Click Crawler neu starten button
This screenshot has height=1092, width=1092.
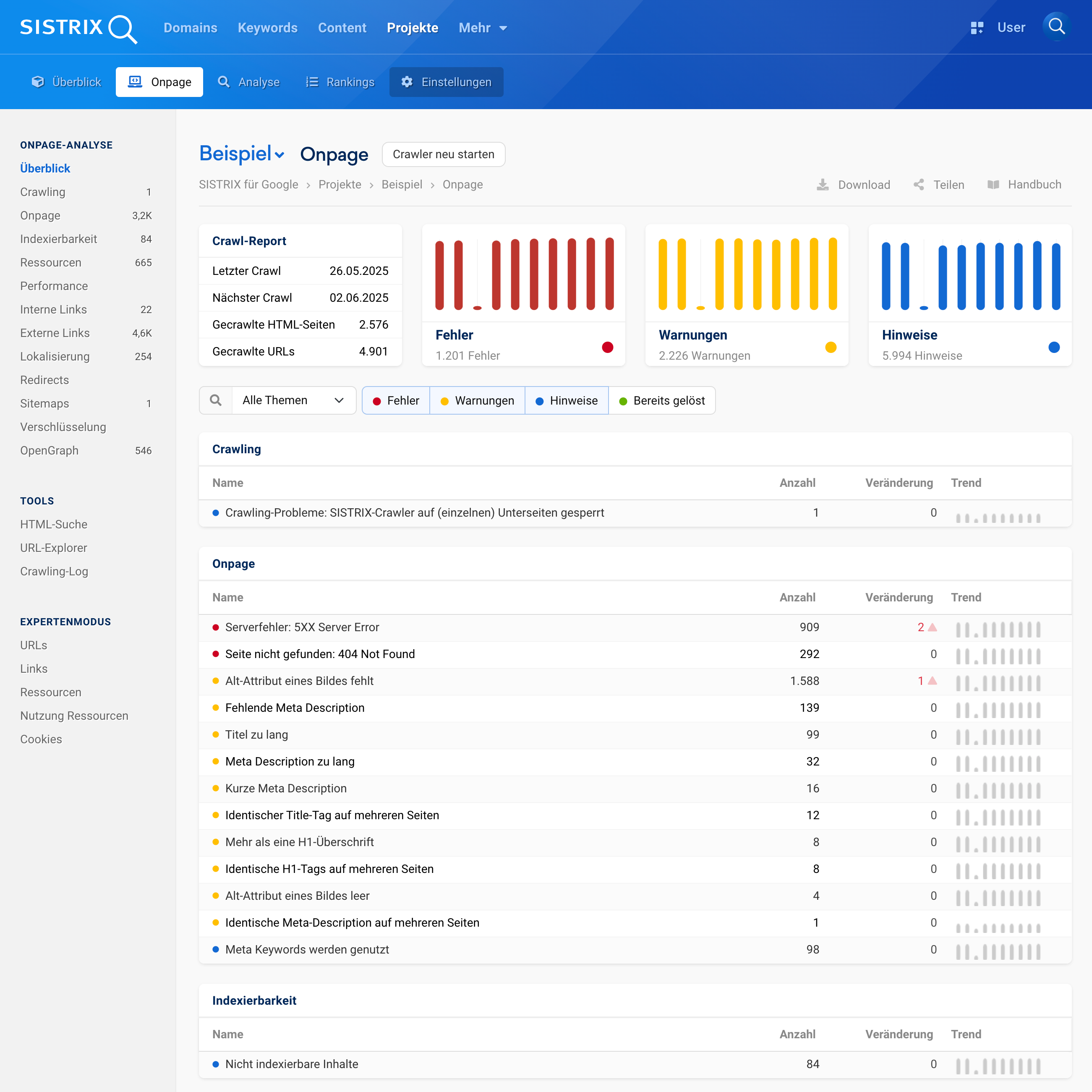[443, 154]
